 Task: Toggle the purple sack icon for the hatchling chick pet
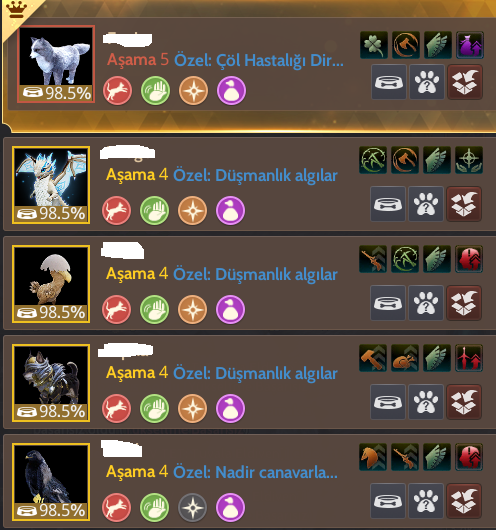230,309
